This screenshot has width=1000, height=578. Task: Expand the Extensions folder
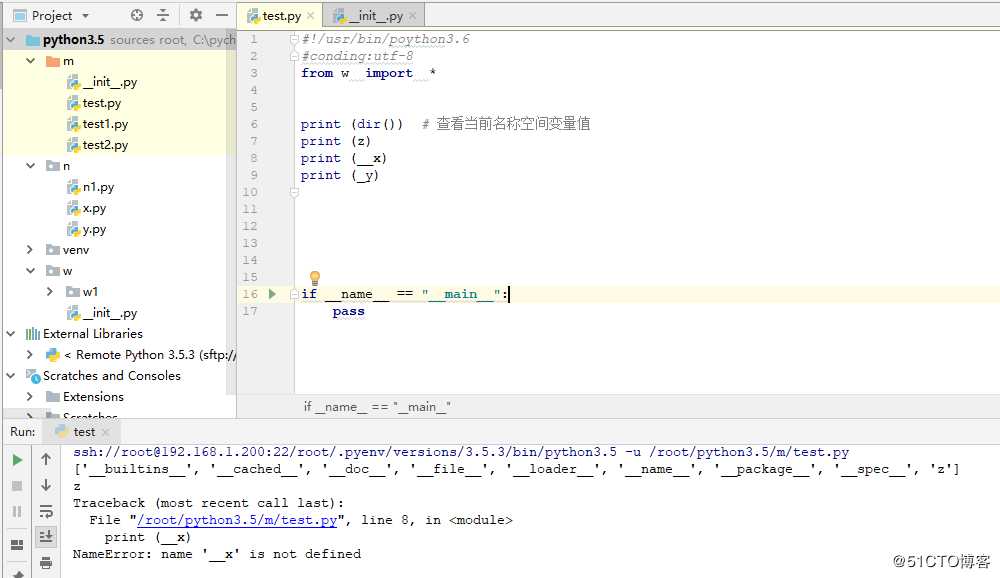click(x=29, y=397)
